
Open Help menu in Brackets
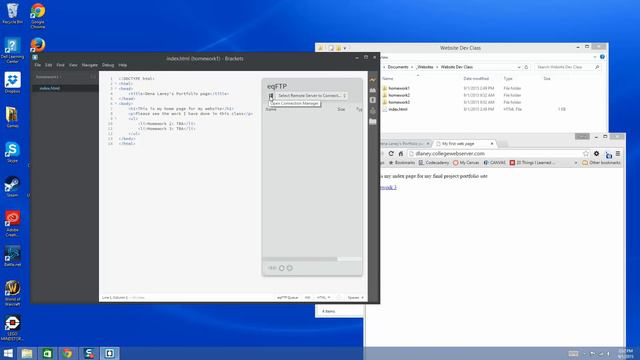(x=122, y=65)
